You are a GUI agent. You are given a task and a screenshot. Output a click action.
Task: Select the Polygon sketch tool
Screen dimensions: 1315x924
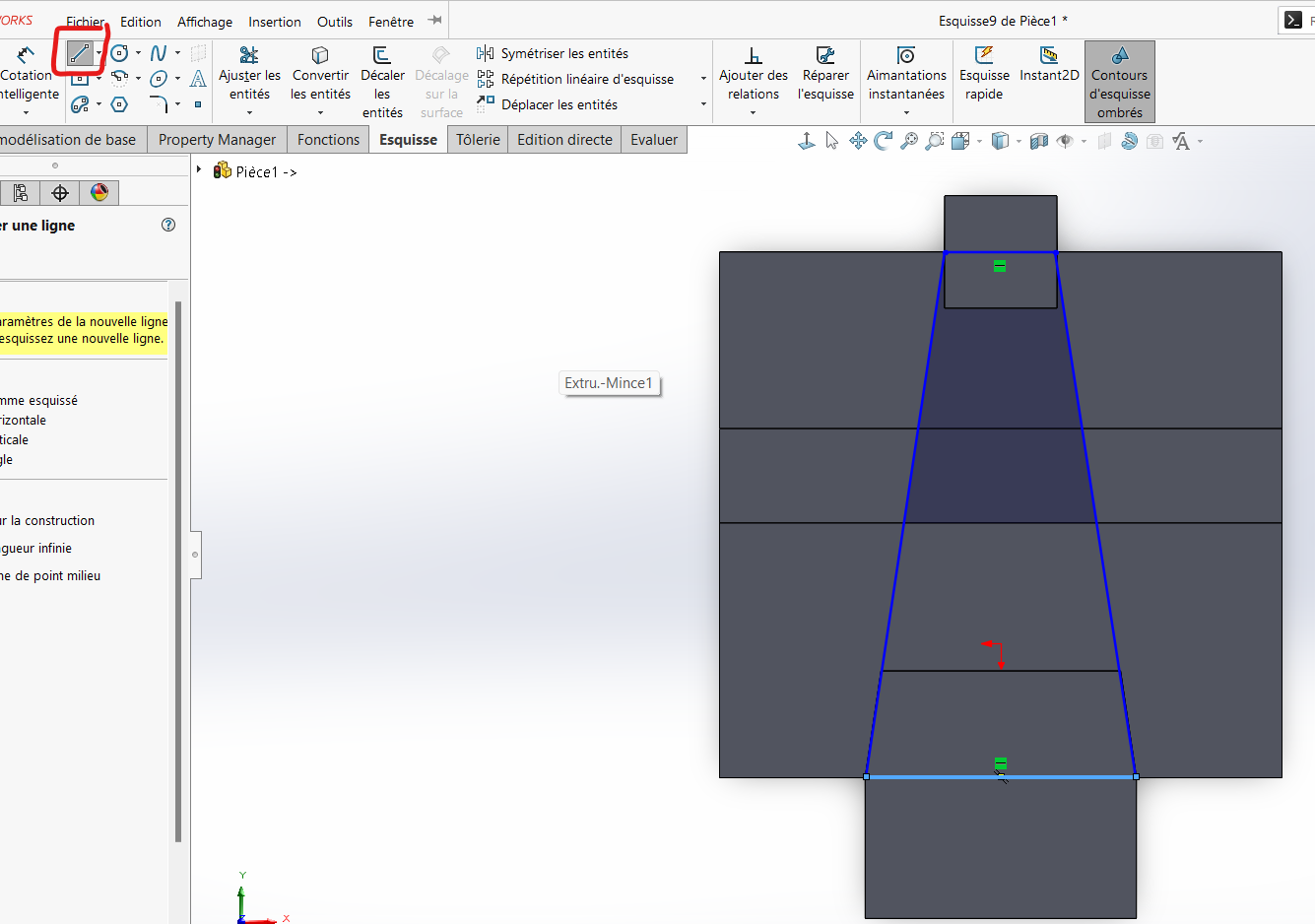point(119,104)
